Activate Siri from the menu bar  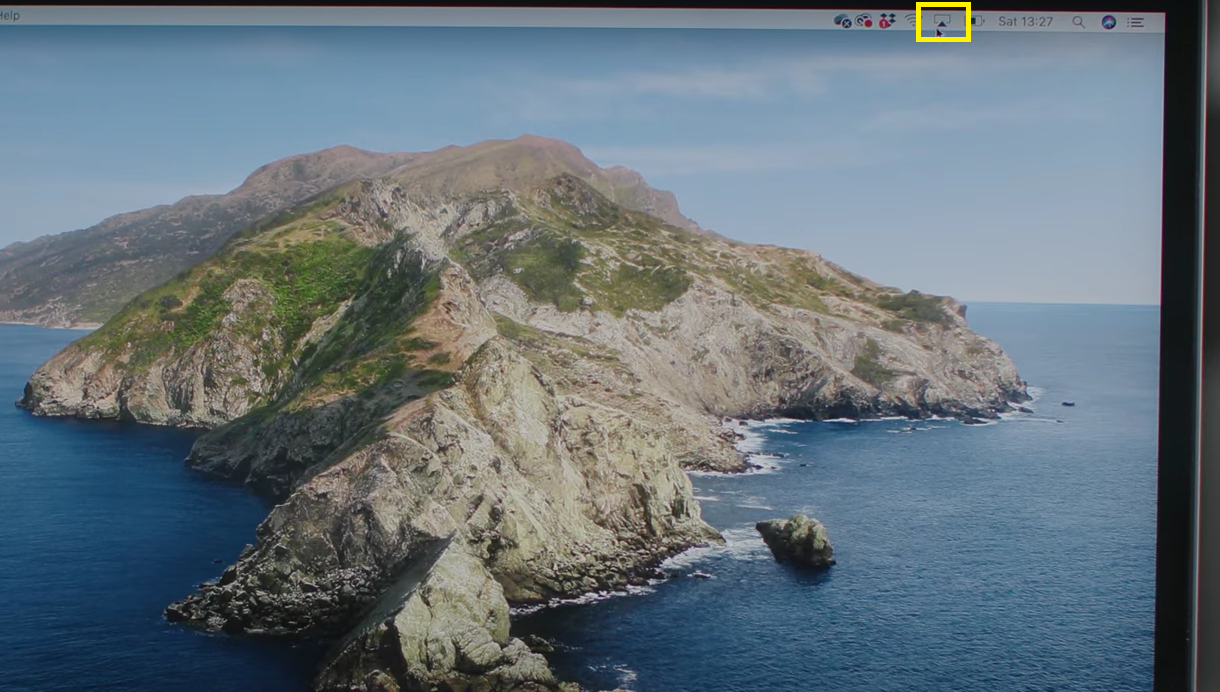pyautogui.click(x=1108, y=22)
